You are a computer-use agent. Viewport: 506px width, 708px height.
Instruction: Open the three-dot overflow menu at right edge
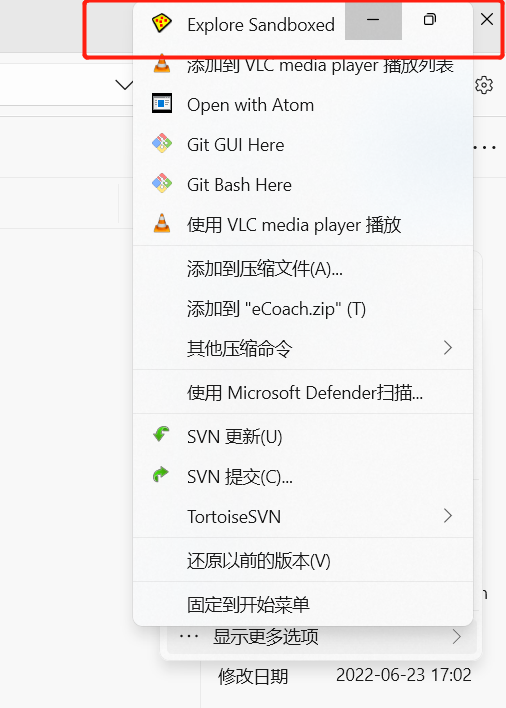click(x=485, y=147)
